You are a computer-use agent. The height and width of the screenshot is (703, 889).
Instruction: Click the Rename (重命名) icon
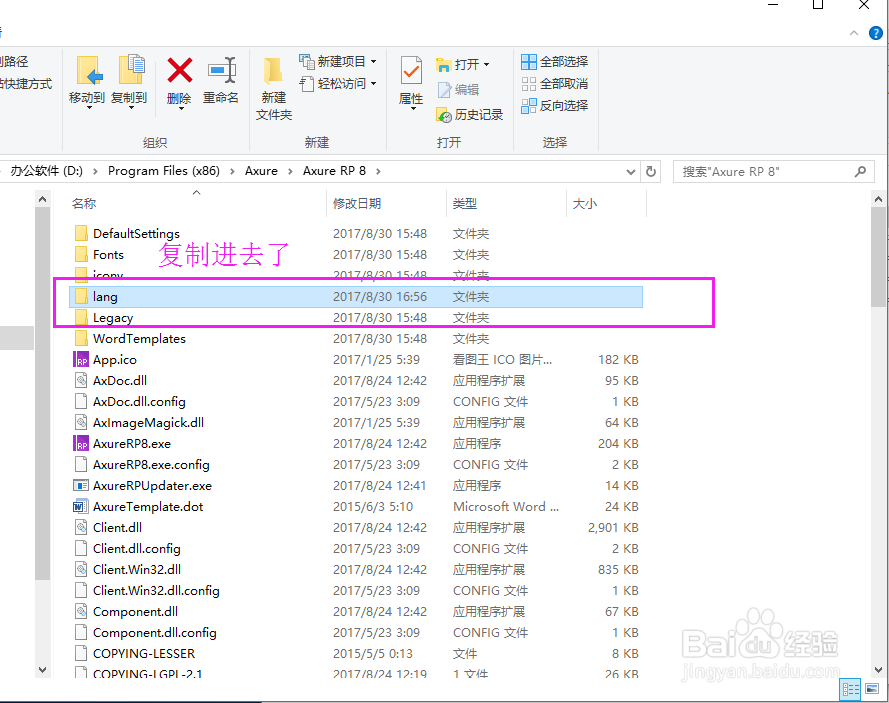tap(222, 70)
